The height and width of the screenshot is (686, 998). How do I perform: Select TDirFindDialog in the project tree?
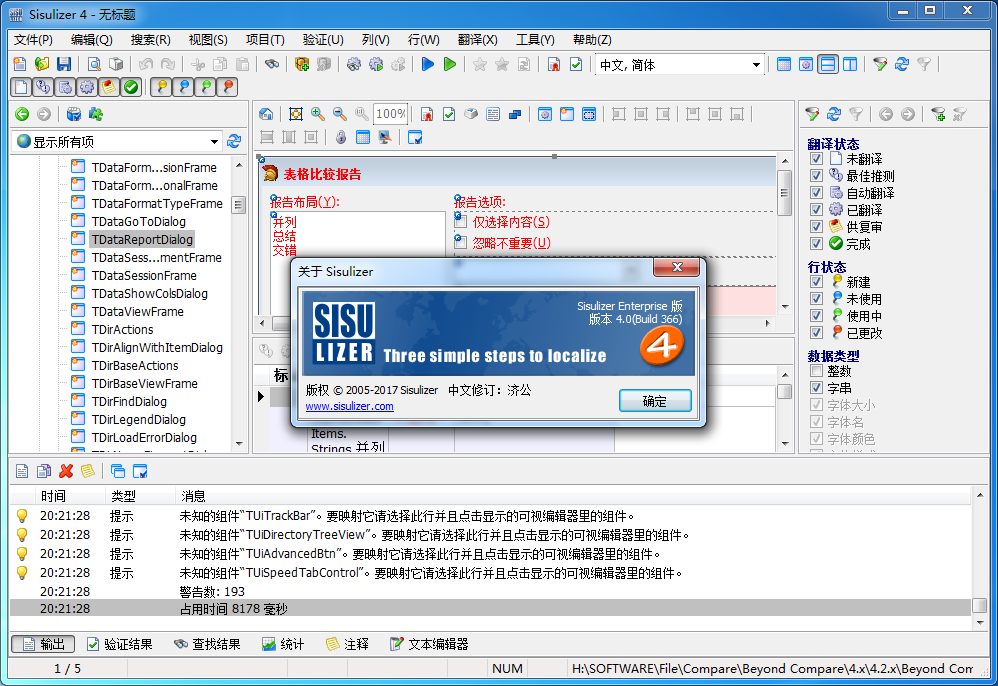click(129, 402)
